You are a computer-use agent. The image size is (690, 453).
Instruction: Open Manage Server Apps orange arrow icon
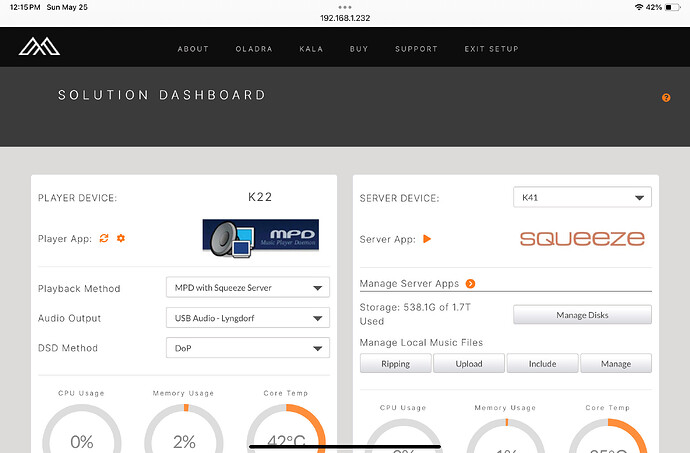(x=470, y=284)
